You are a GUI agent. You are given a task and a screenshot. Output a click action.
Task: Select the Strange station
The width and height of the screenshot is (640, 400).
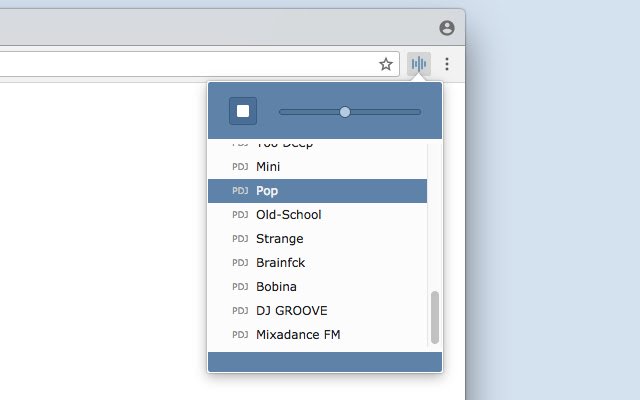[x=318, y=239]
